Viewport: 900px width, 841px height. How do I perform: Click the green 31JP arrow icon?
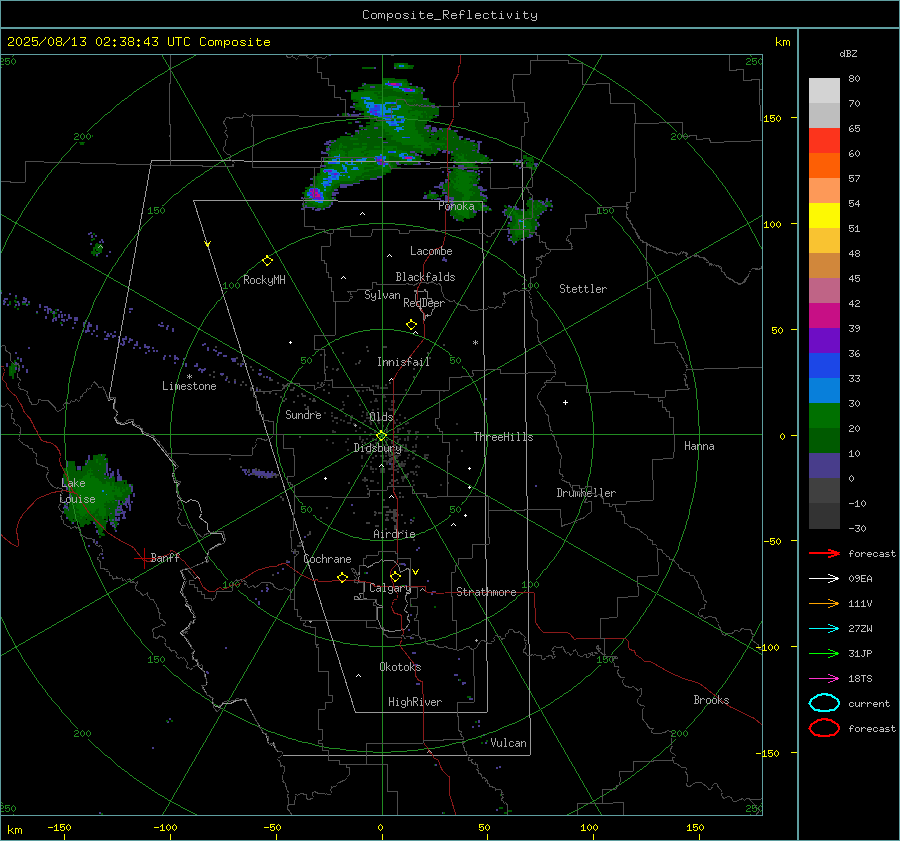pos(824,653)
